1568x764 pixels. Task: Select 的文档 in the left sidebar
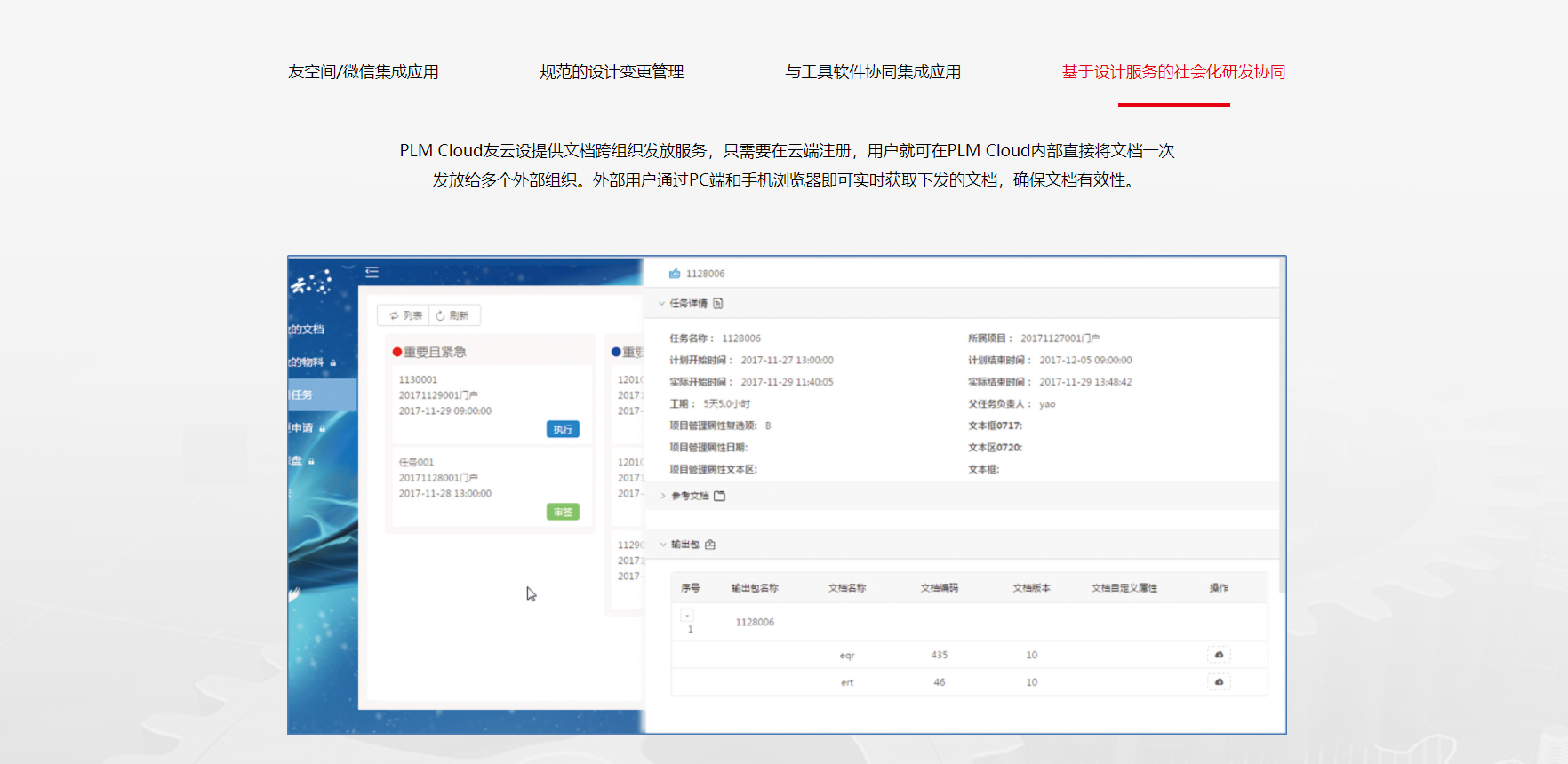[307, 330]
